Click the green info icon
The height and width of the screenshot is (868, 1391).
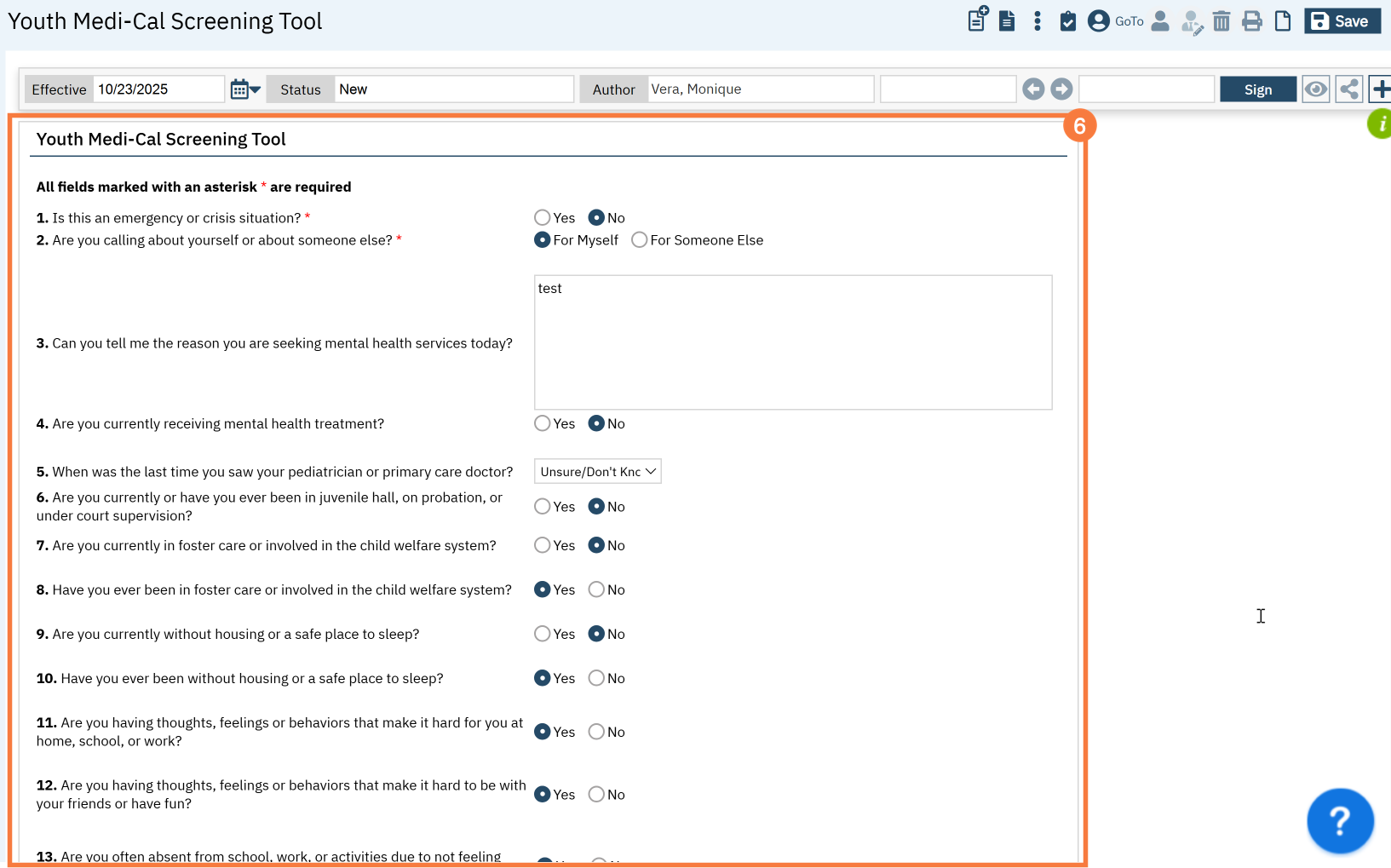tap(1380, 124)
